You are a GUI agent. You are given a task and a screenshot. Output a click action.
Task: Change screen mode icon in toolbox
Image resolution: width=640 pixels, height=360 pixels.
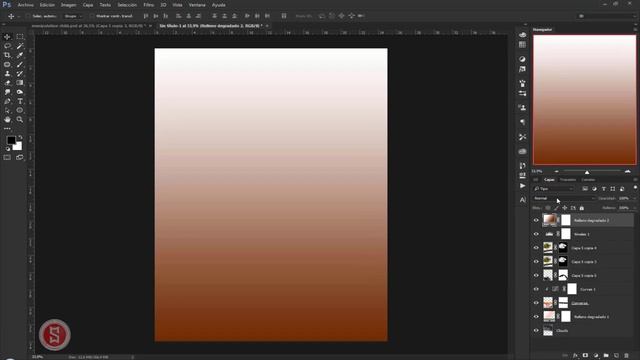click(x=20, y=158)
